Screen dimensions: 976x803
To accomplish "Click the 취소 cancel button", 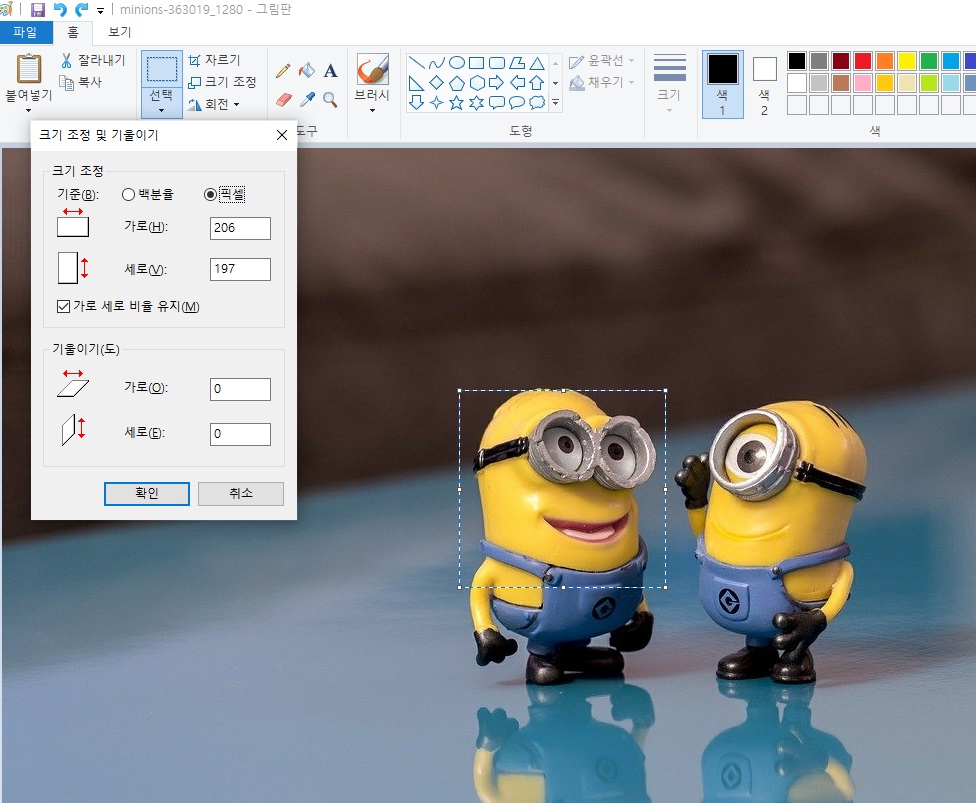I will tap(241, 494).
